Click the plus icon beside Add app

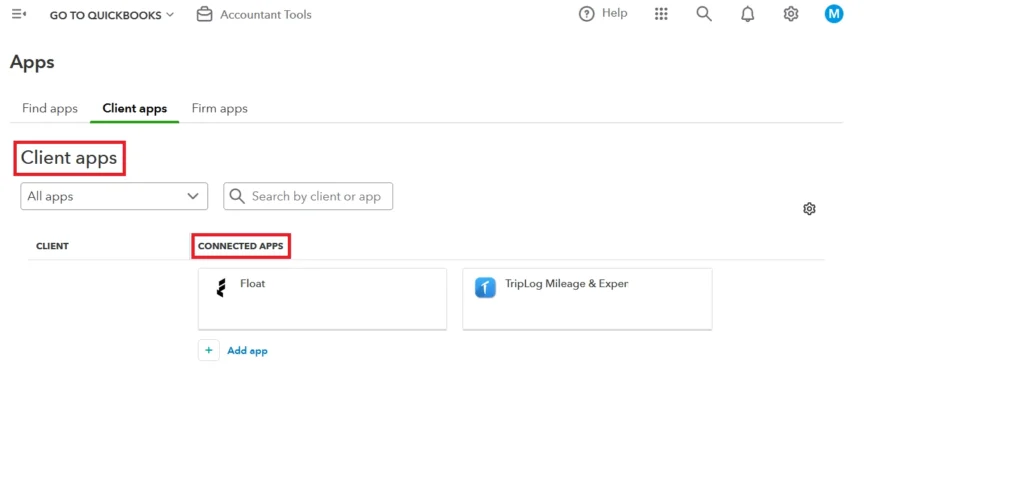(209, 351)
